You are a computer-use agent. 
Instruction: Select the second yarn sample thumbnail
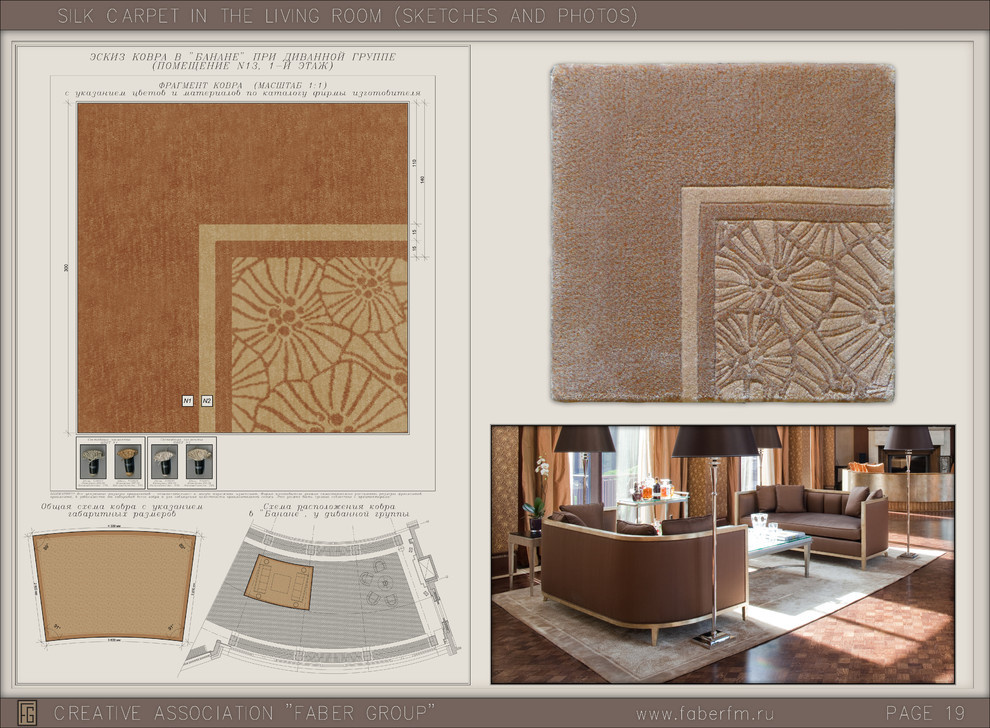coord(127,461)
